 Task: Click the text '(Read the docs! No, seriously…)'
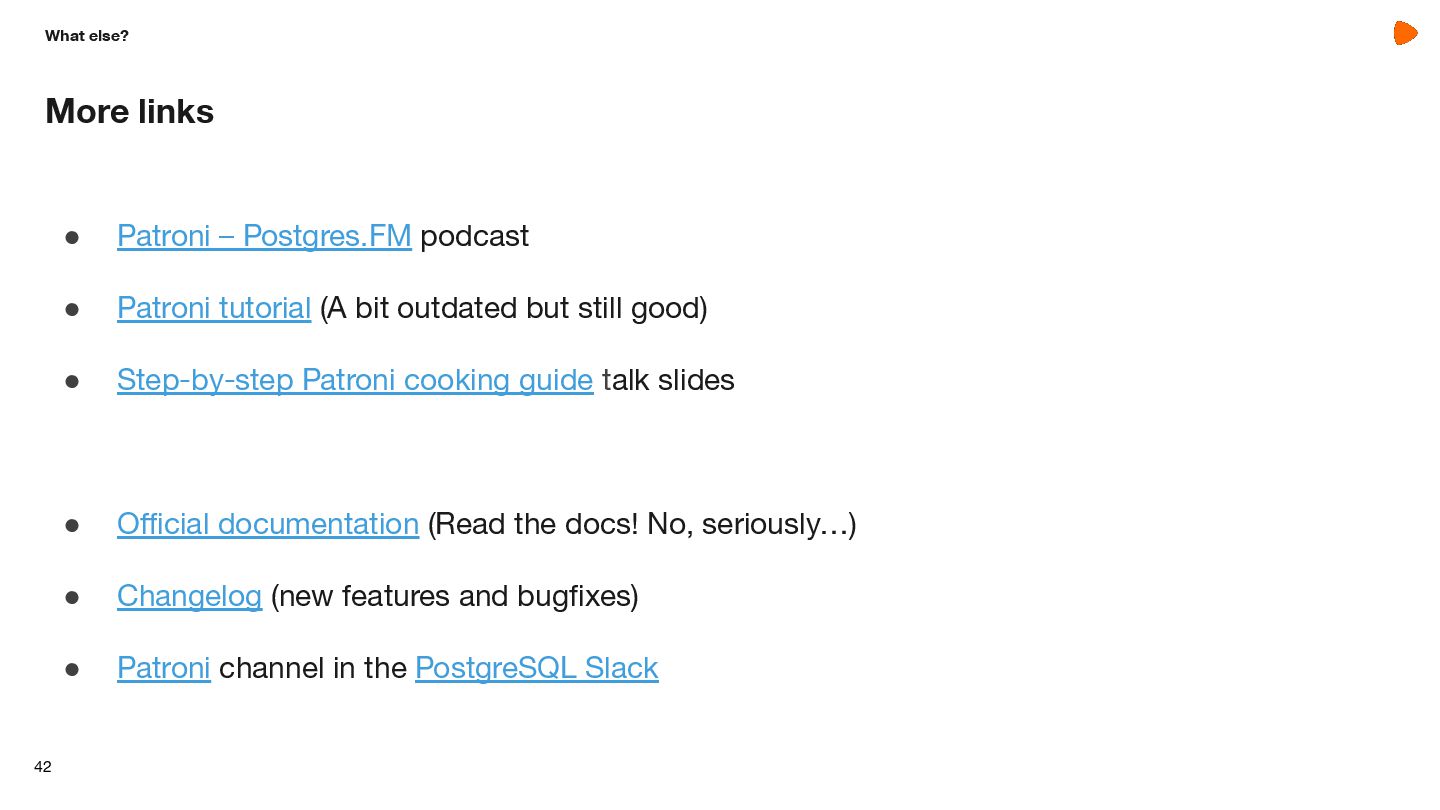[x=642, y=524]
